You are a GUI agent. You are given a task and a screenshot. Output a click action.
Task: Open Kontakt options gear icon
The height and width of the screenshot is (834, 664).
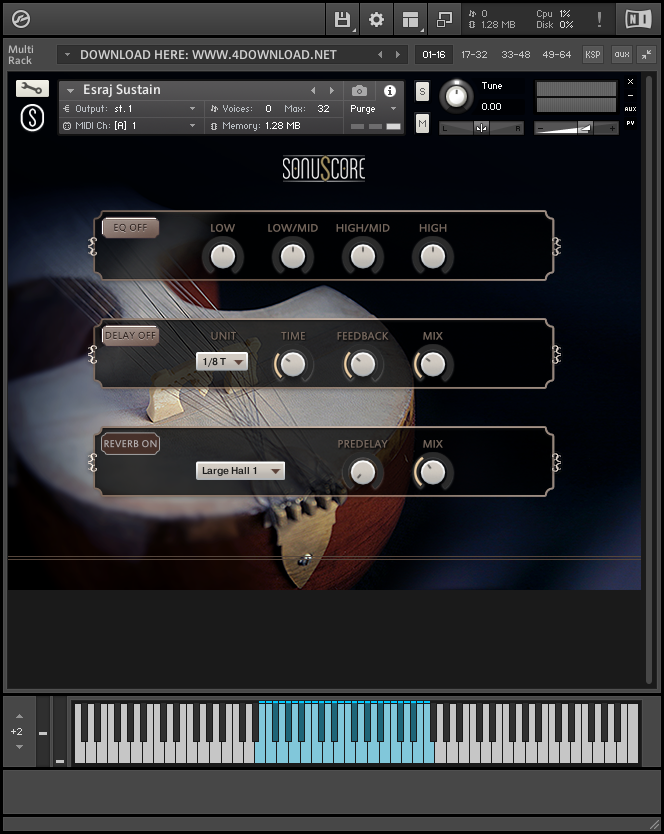376,20
